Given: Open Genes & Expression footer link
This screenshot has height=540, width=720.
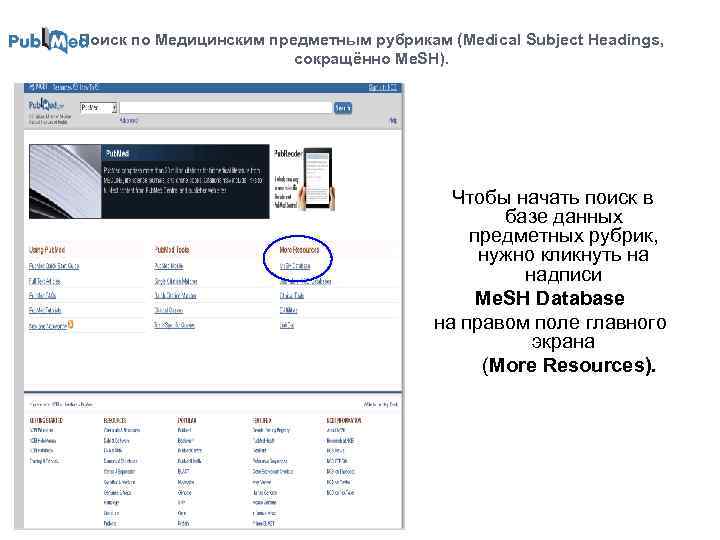Looking at the screenshot, I should (119, 472).
